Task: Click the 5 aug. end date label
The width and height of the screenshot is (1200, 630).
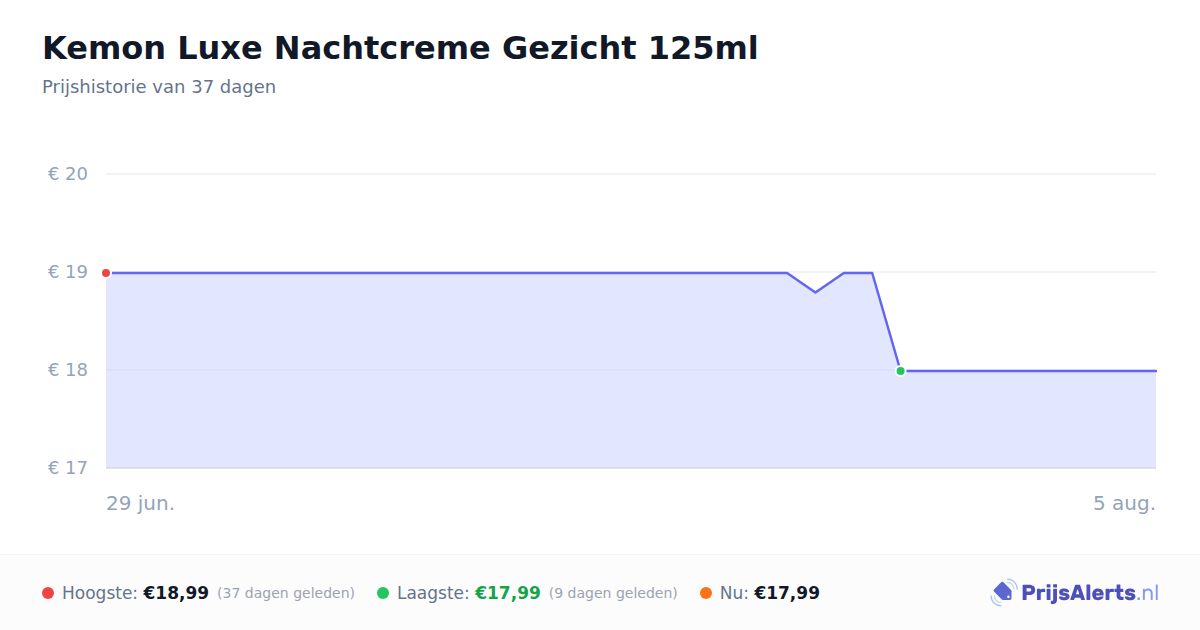Action: click(x=1124, y=503)
